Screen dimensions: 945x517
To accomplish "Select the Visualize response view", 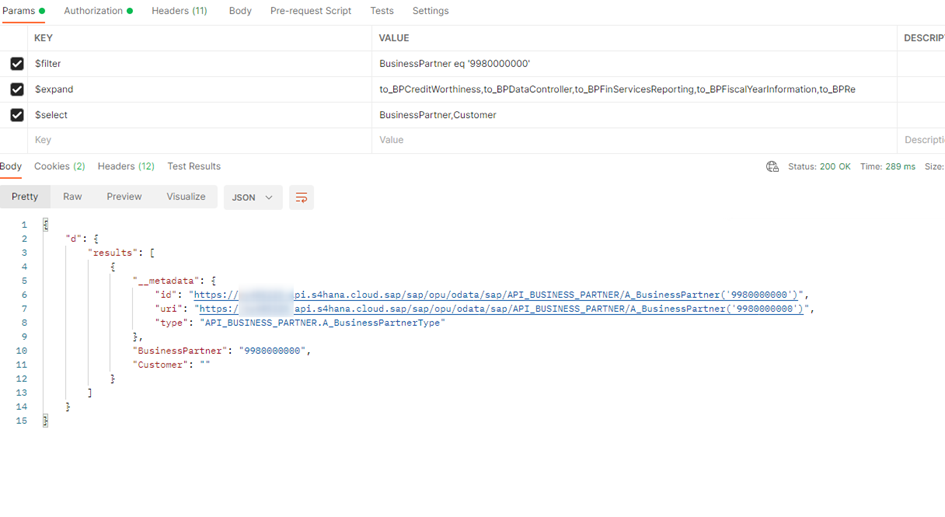I will [x=186, y=197].
